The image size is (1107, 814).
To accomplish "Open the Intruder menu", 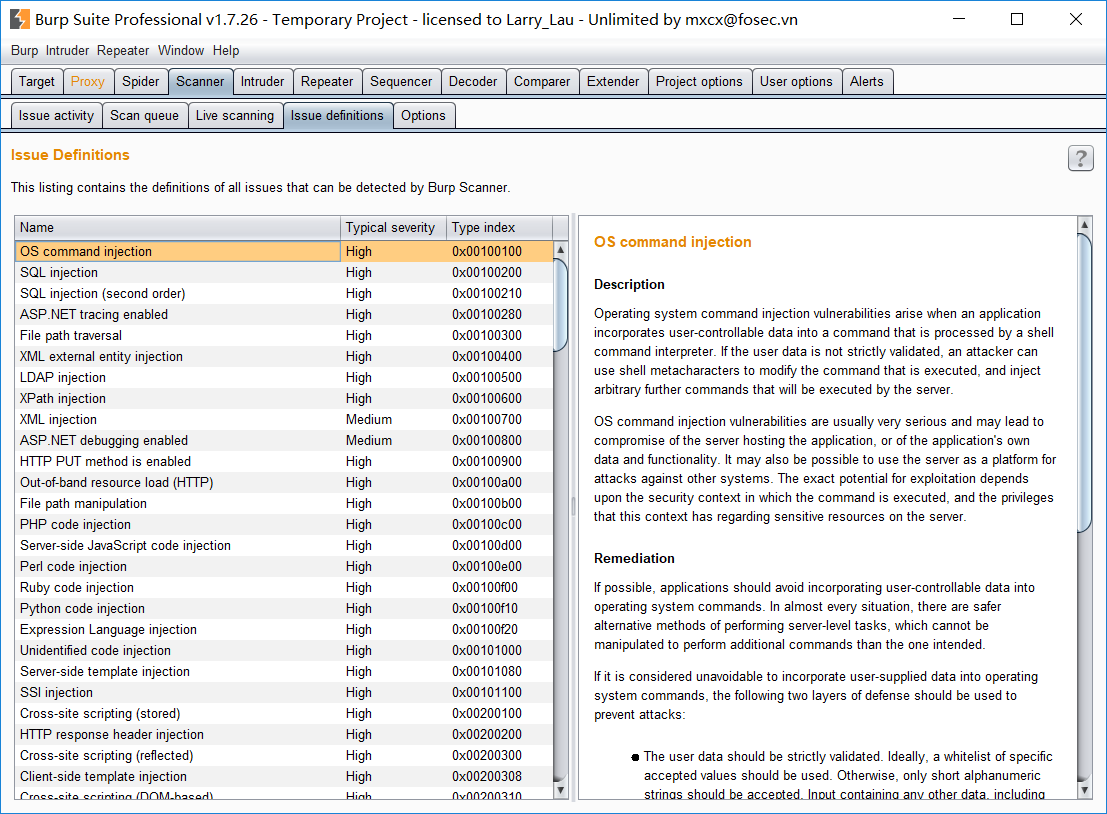I will tap(68, 50).
